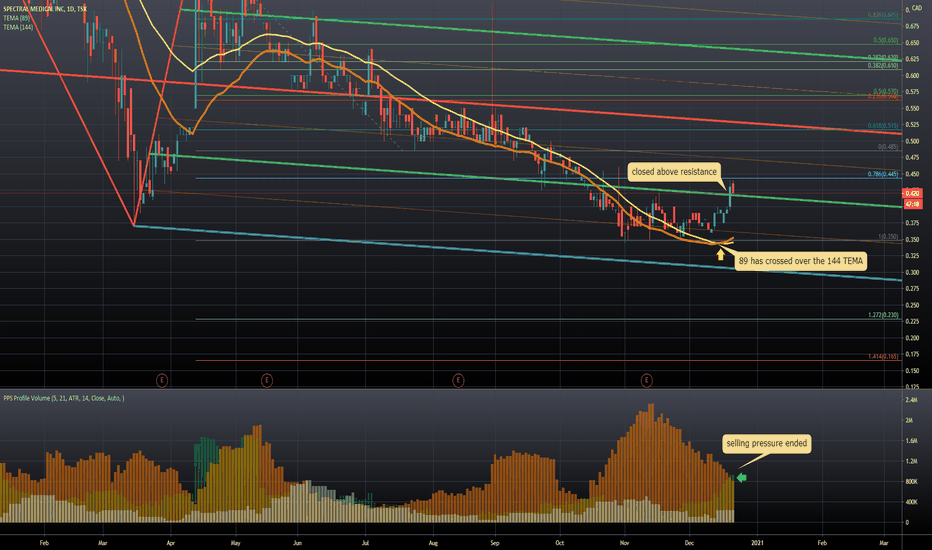932x550 pixels.
Task: Click the PPS Profile Volume indicator legend
Action: pyautogui.click(x=64, y=398)
